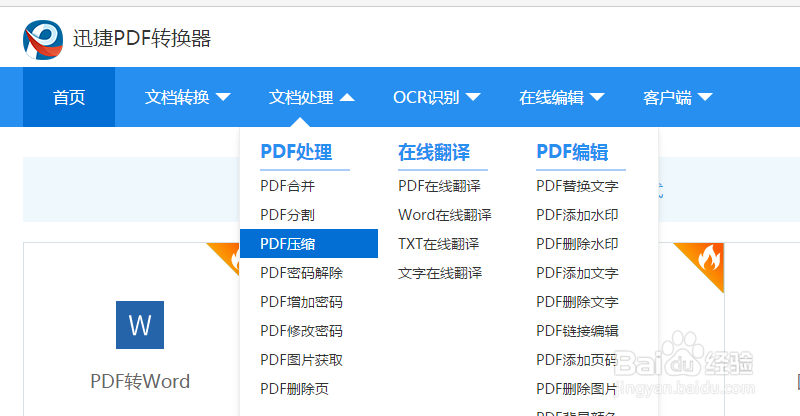Collapse the 文档处理 dropdown menu

click(x=312, y=97)
